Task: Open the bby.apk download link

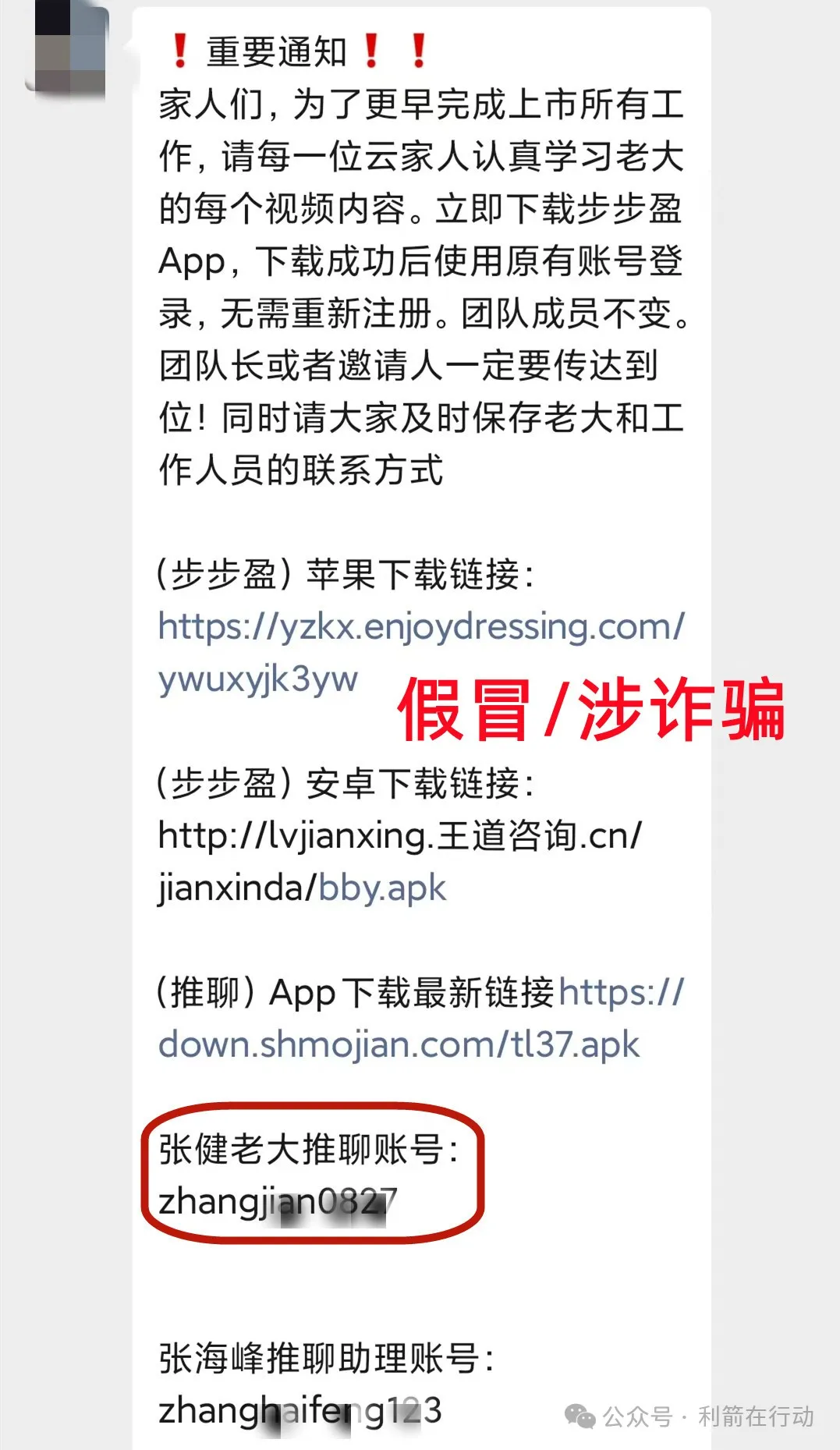Action: coord(382,888)
